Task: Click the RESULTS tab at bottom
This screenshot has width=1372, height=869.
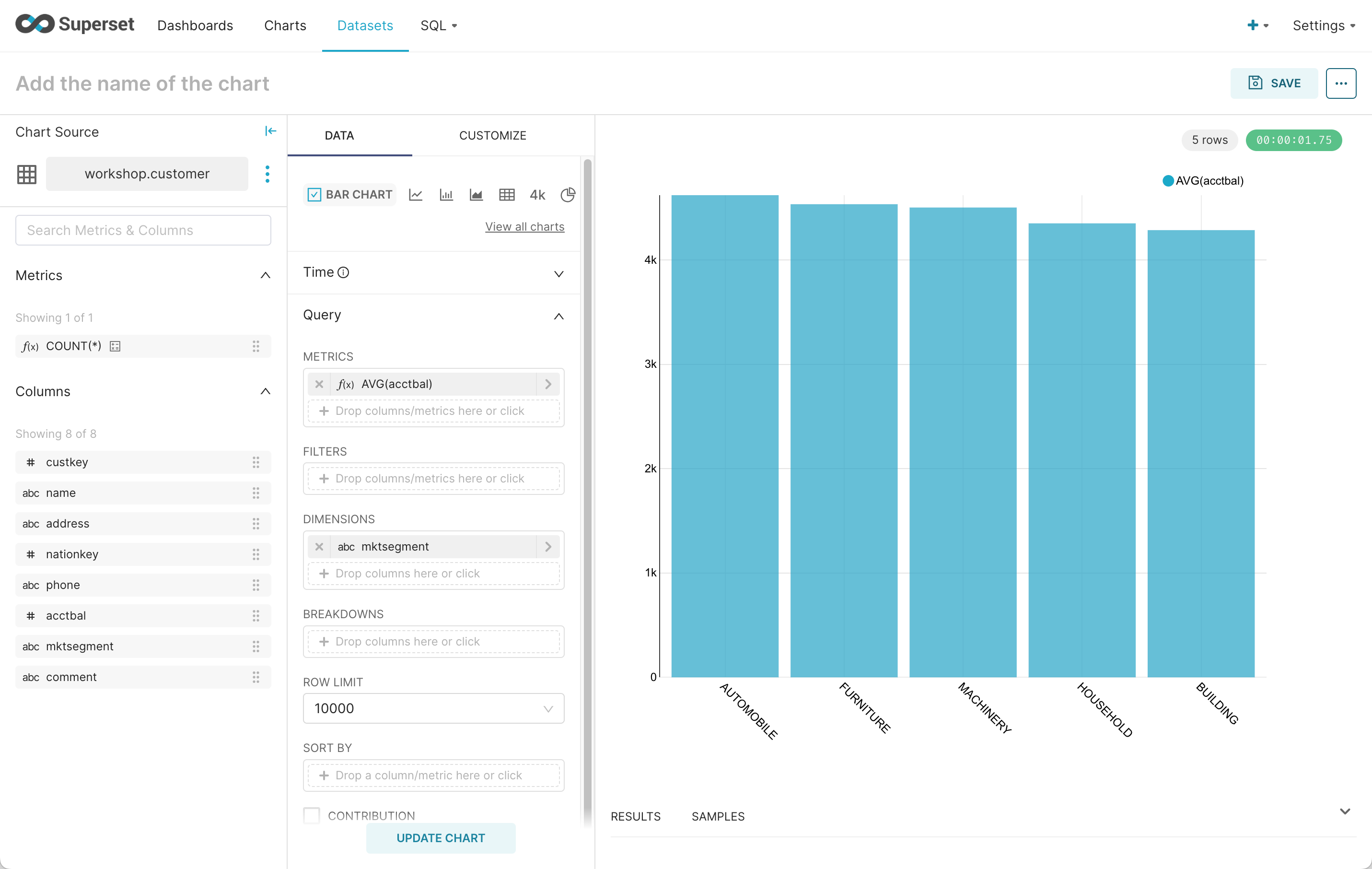Action: tap(637, 816)
